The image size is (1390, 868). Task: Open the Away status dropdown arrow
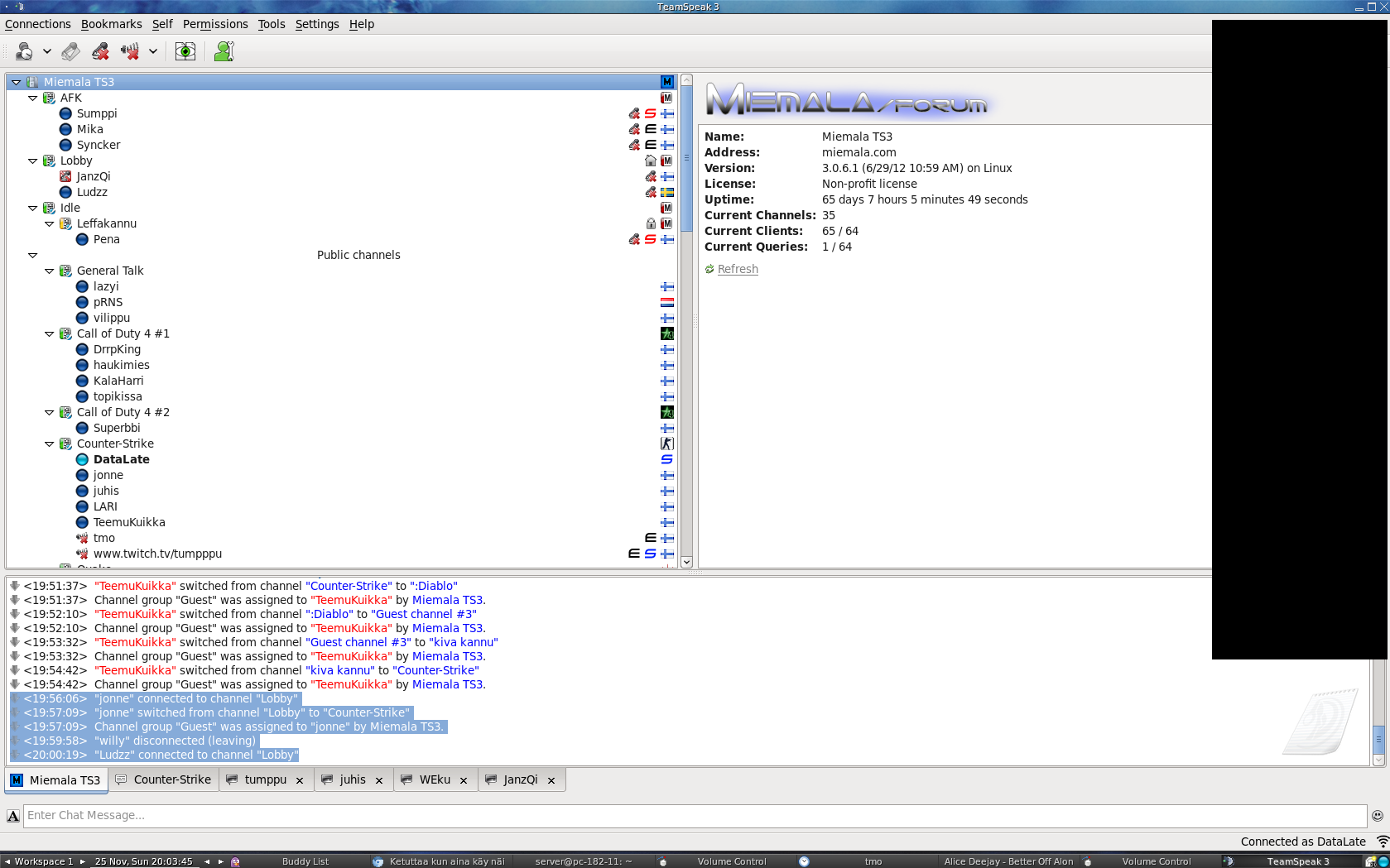tap(47, 51)
